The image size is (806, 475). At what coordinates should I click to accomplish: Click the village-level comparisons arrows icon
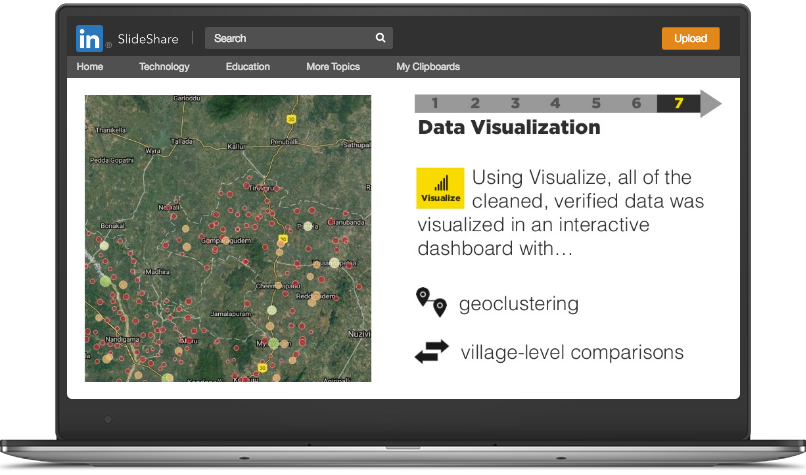(x=432, y=352)
